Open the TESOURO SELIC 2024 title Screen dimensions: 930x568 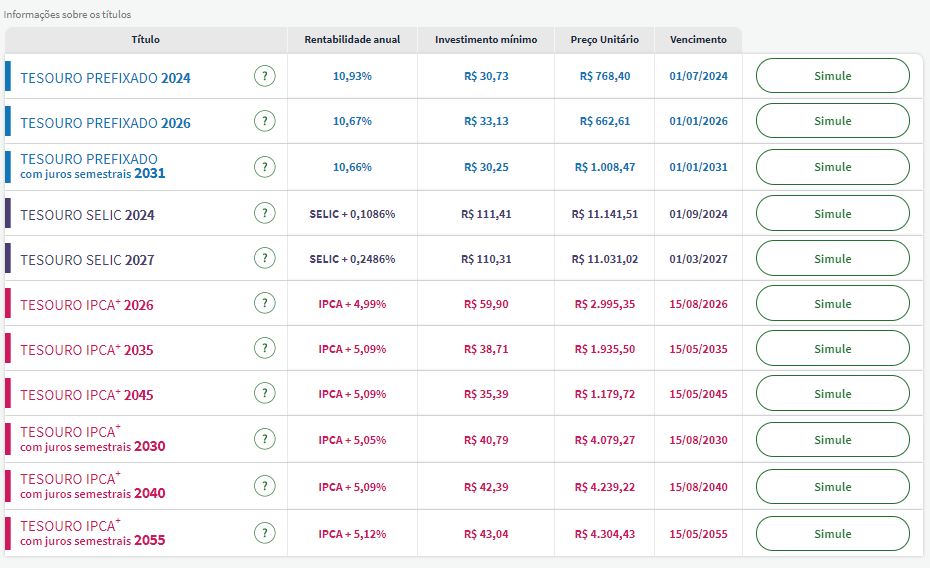(87, 215)
